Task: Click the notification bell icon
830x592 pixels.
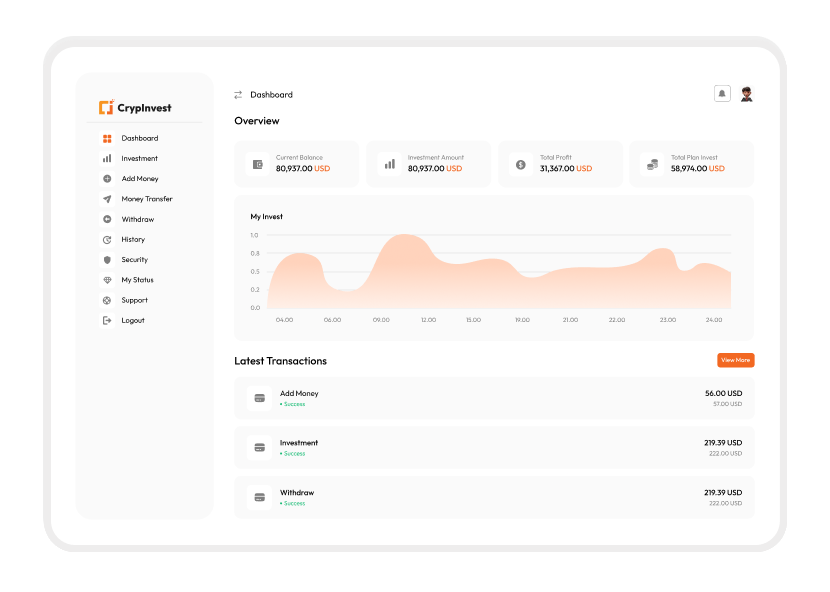Action: tap(722, 93)
